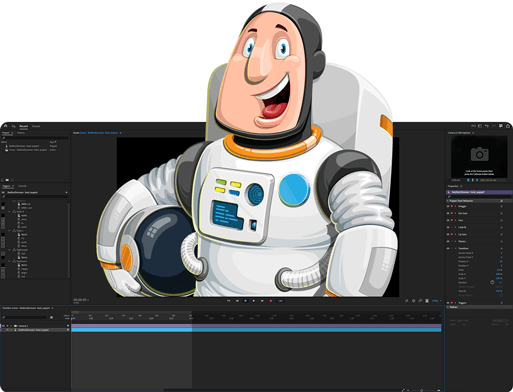513x392 pixels.
Task: Click the red Record button
Action: (x=271, y=301)
